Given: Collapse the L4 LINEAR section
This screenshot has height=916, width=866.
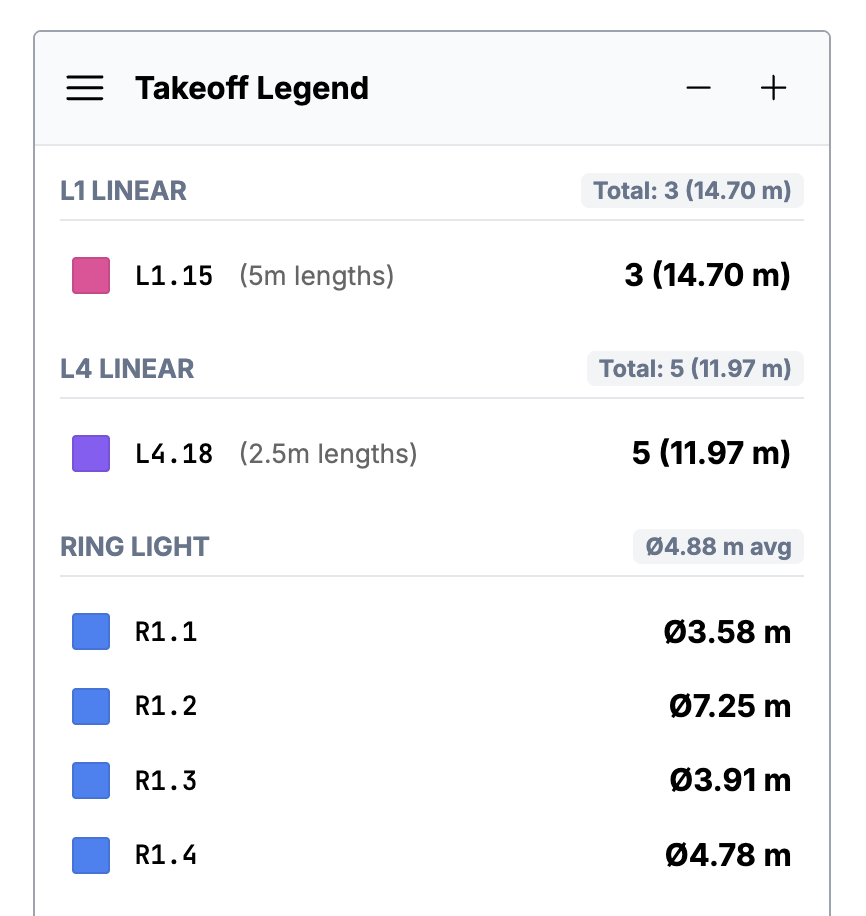Looking at the screenshot, I should [x=123, y=369].
